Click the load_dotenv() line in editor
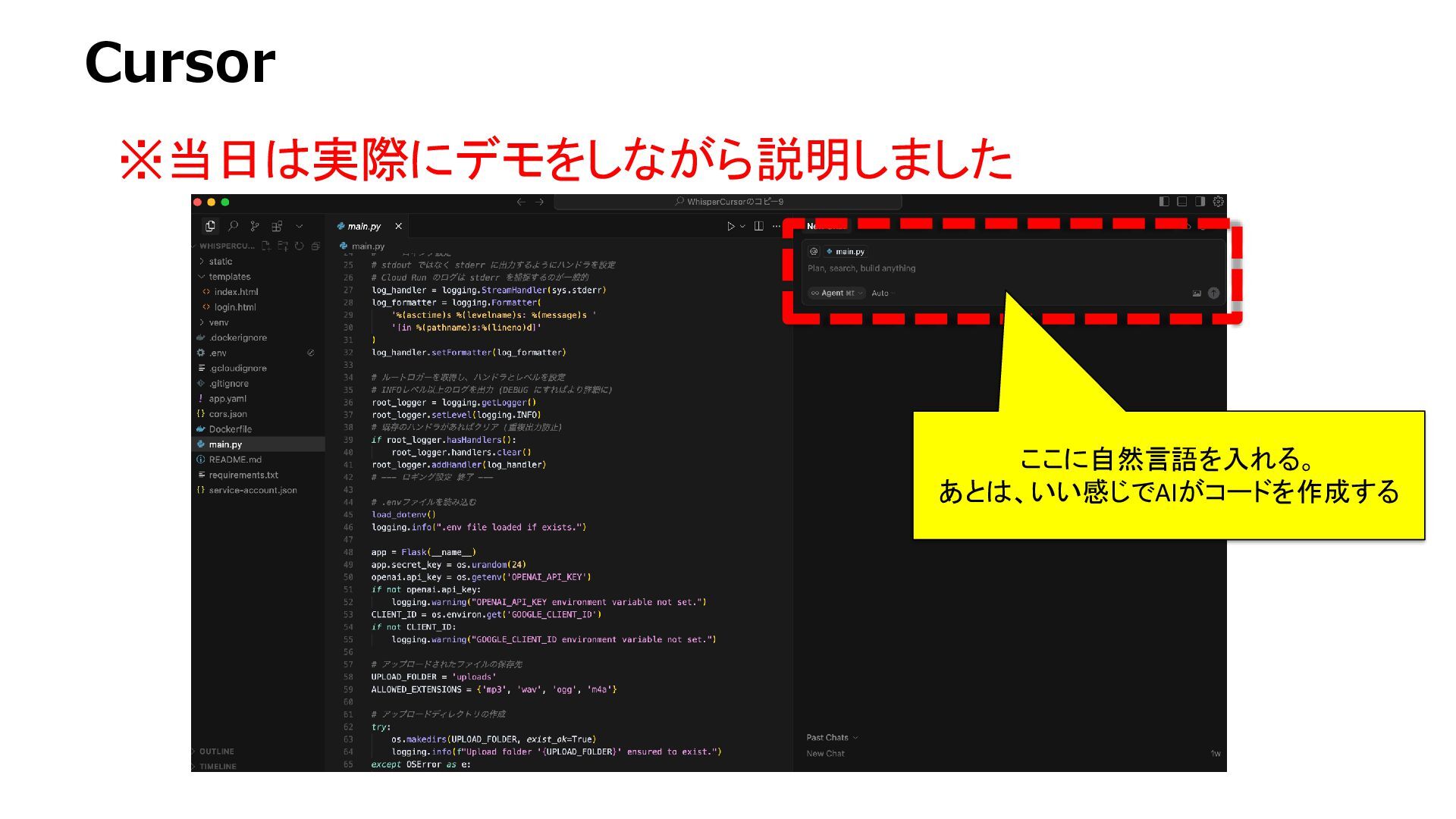The image size is (1456, 819). click(x=403, y=514)
